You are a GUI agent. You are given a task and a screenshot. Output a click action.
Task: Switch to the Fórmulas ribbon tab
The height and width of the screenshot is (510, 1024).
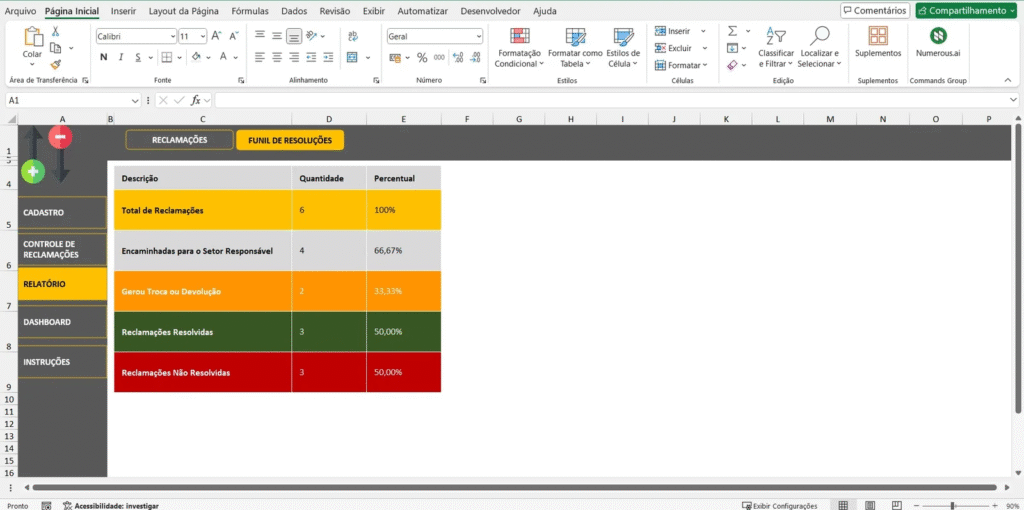(x=249, y=11)
